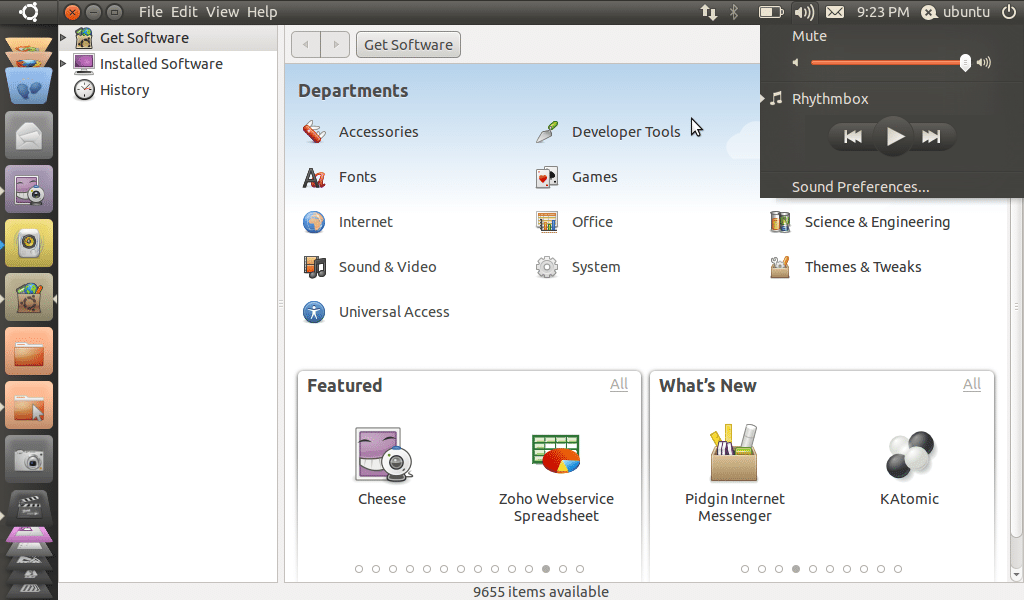Open the Accessories department icon

point(314,132)
